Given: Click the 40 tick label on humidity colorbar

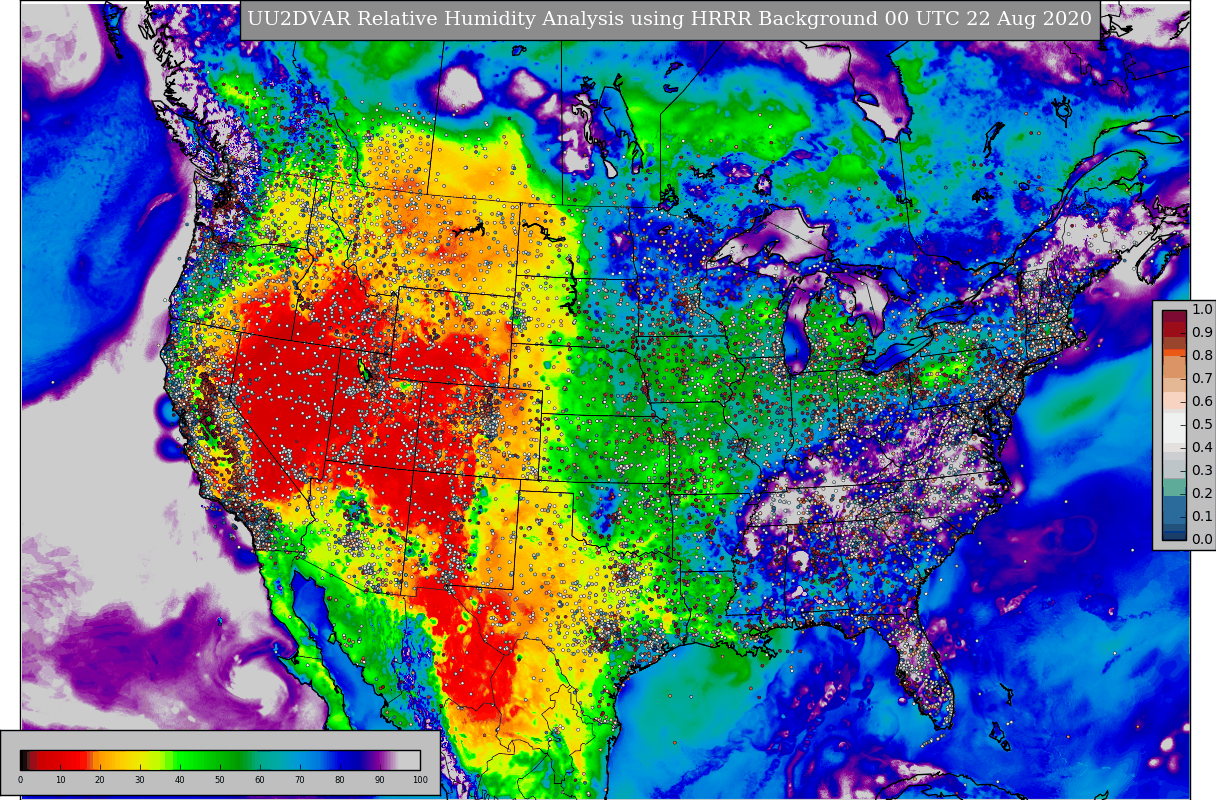Looking at the screenshot, I should click(180, 780).
